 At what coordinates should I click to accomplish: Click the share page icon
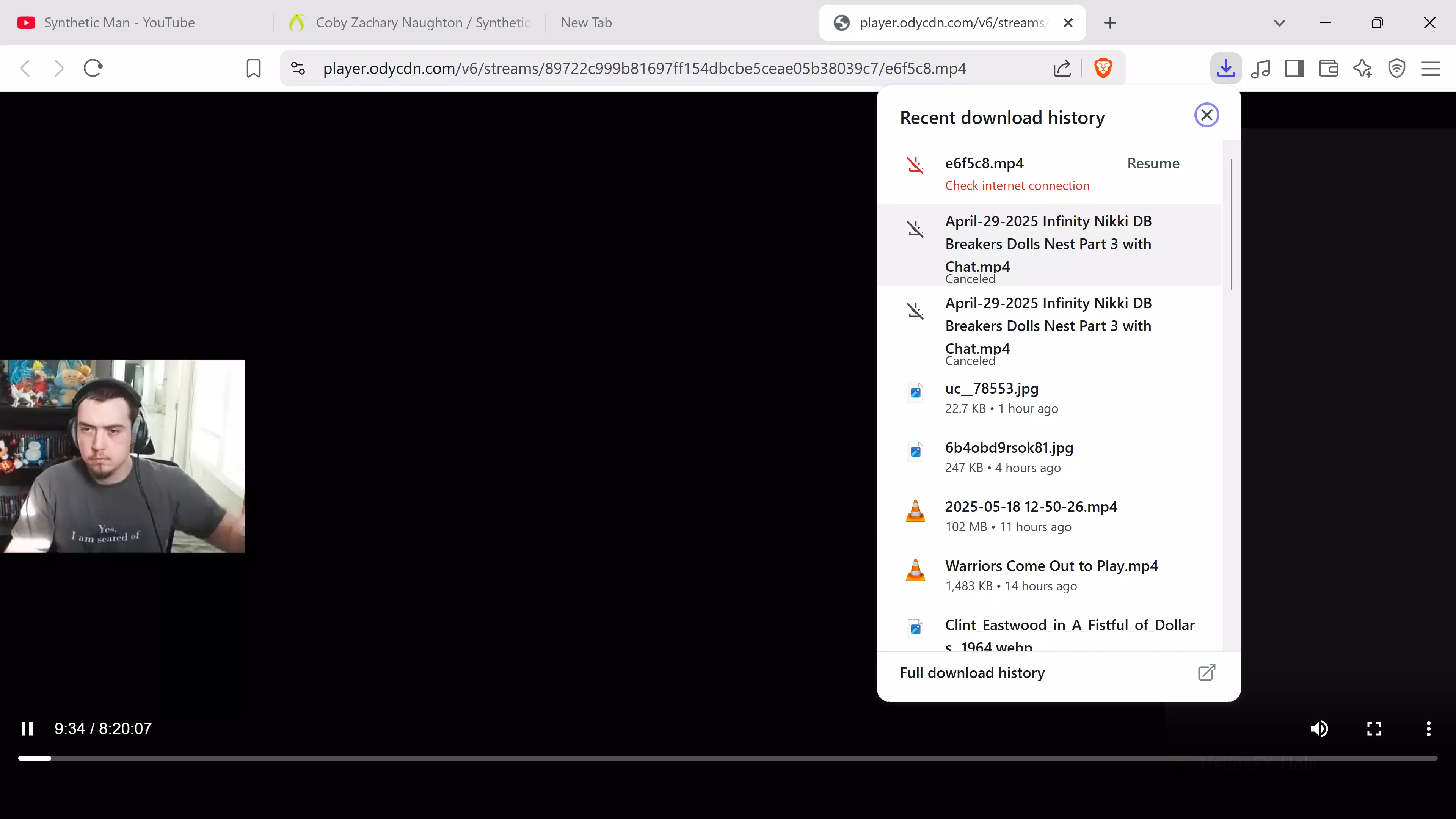click(x=1062, y=68)
